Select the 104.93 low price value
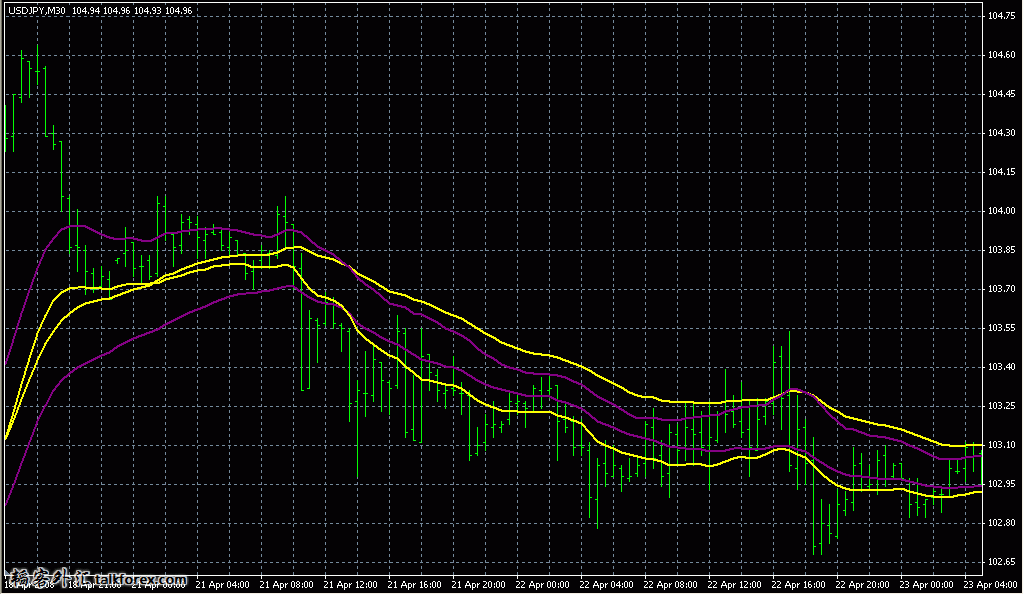Viewport: 1024px width, 594px height. click(148, 11)
